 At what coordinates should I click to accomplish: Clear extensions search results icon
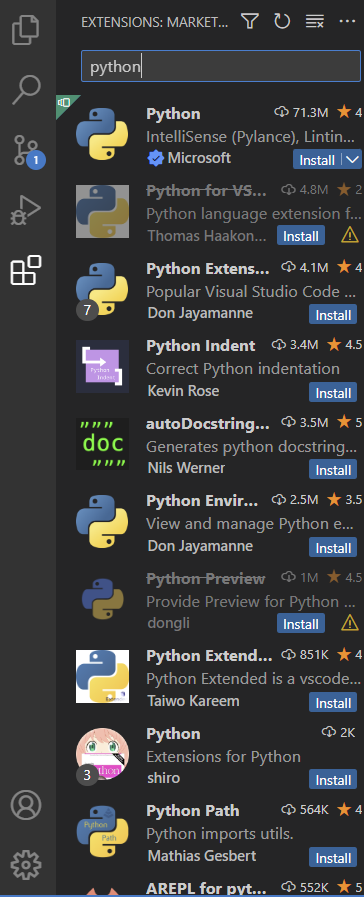[x=315, y=22]
